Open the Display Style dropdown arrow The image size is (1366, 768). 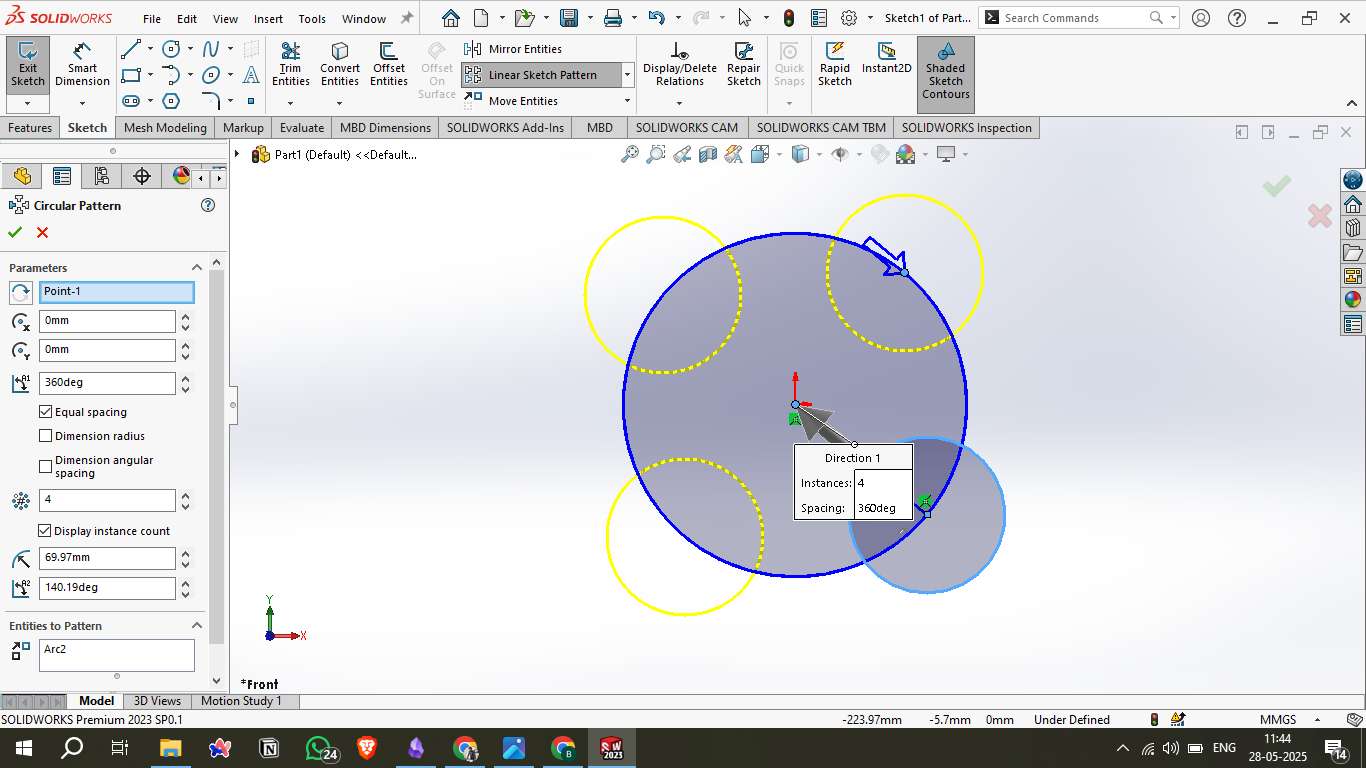(819, 154)
